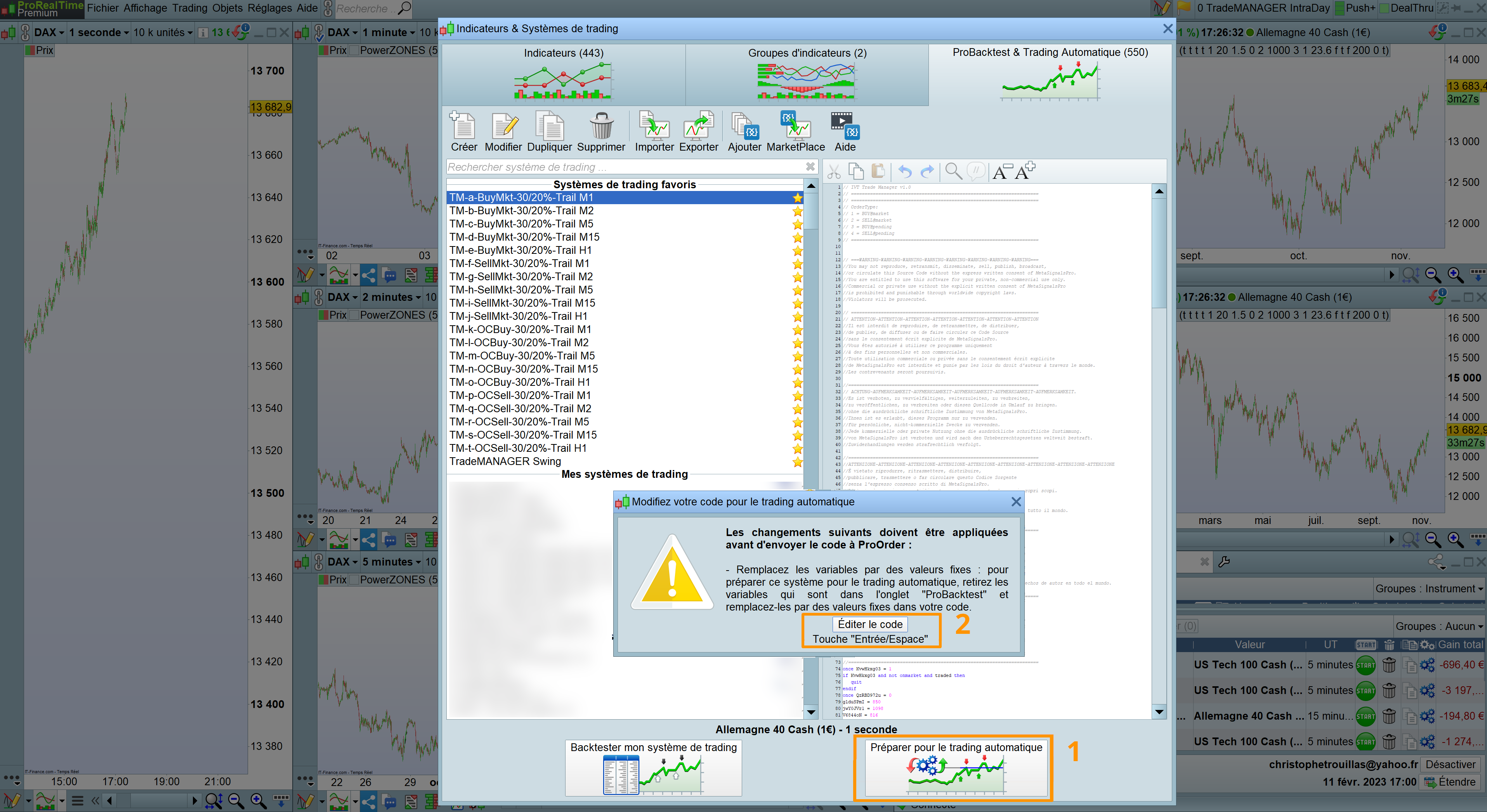Viewport: 1487px width, 812px height.
Task: Click share icon in DAX 1 minute chart toolbar
Action: pos(368,275)
